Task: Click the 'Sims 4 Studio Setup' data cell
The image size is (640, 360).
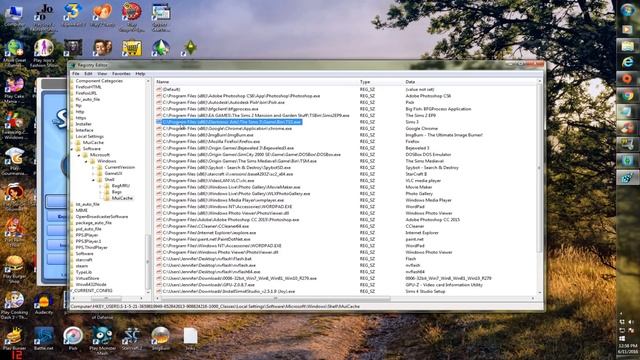Action: pos(425,291)
